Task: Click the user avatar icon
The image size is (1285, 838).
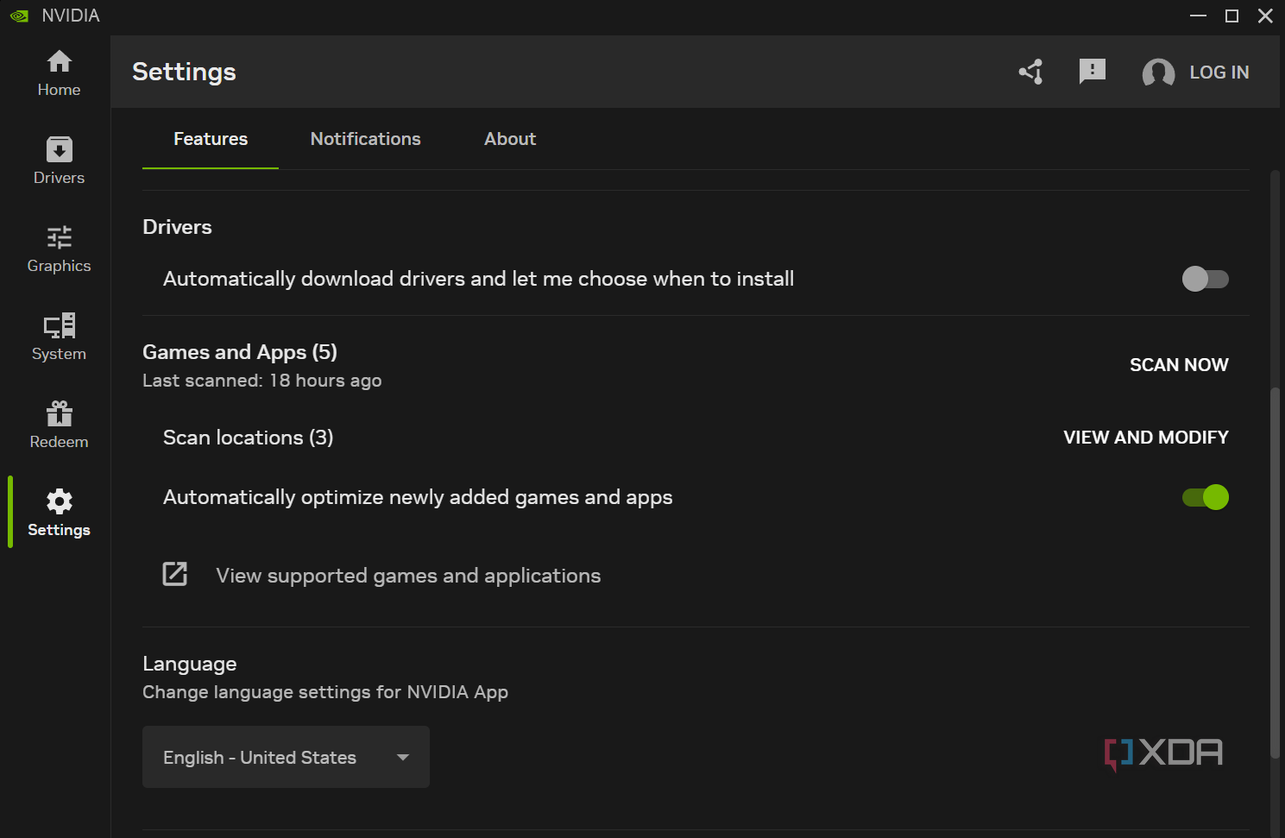Action: pos(1158,73)
